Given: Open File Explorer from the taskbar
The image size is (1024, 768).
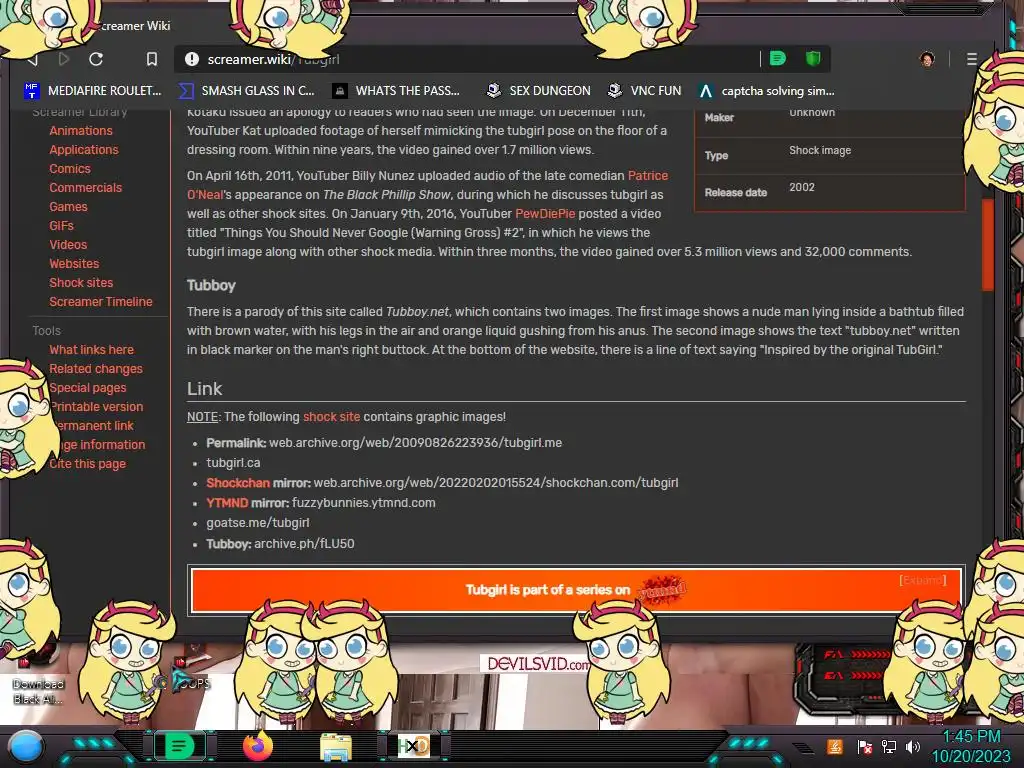Looking at the screenshot, I should coord(336,746).
